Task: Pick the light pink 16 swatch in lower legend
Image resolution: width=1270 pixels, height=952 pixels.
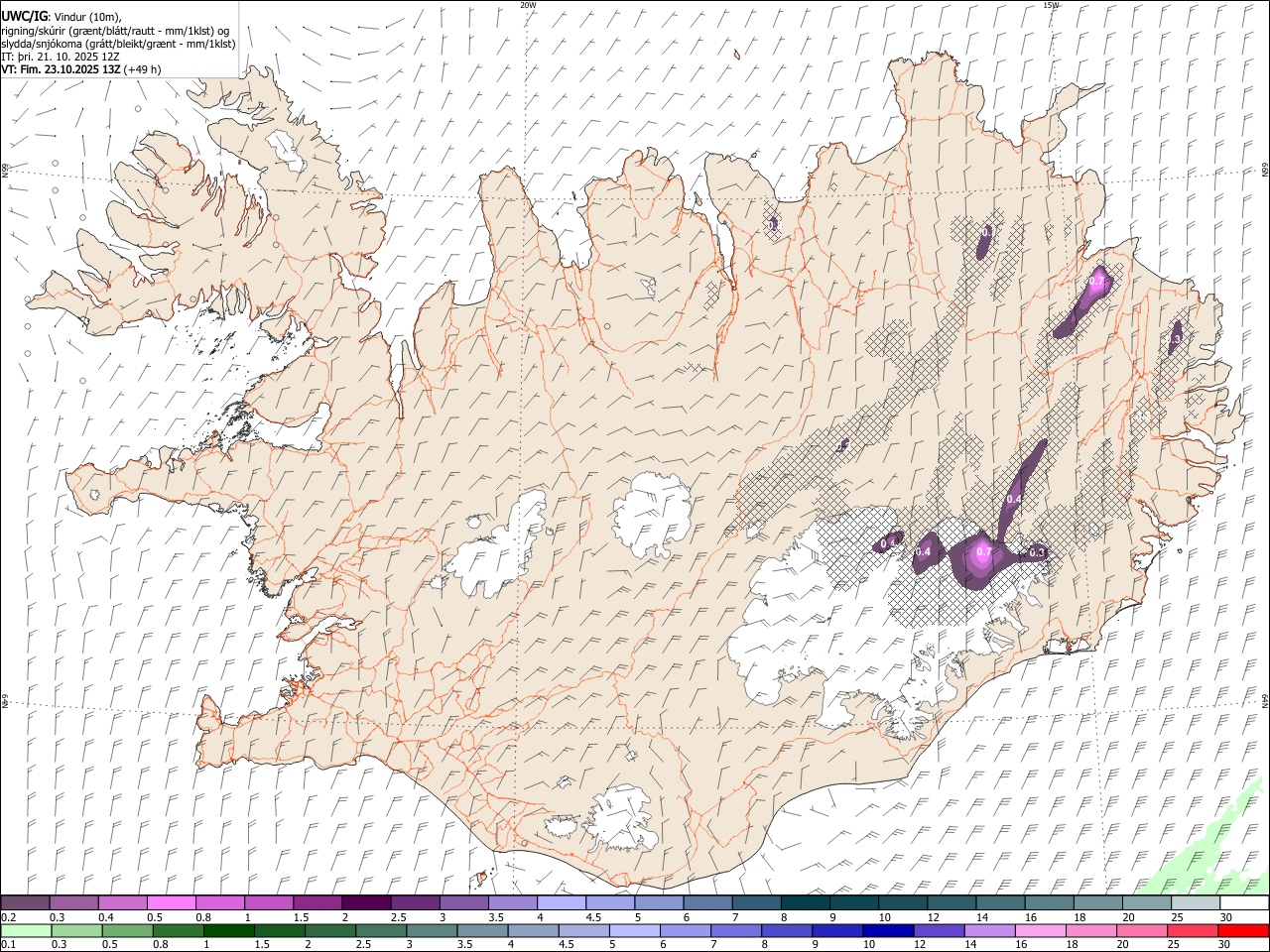Action: tap(1039, 931)
